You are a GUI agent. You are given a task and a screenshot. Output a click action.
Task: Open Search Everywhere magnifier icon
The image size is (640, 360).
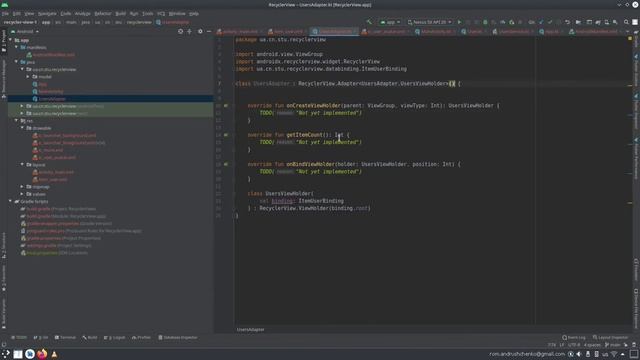(x=626, y=22)
